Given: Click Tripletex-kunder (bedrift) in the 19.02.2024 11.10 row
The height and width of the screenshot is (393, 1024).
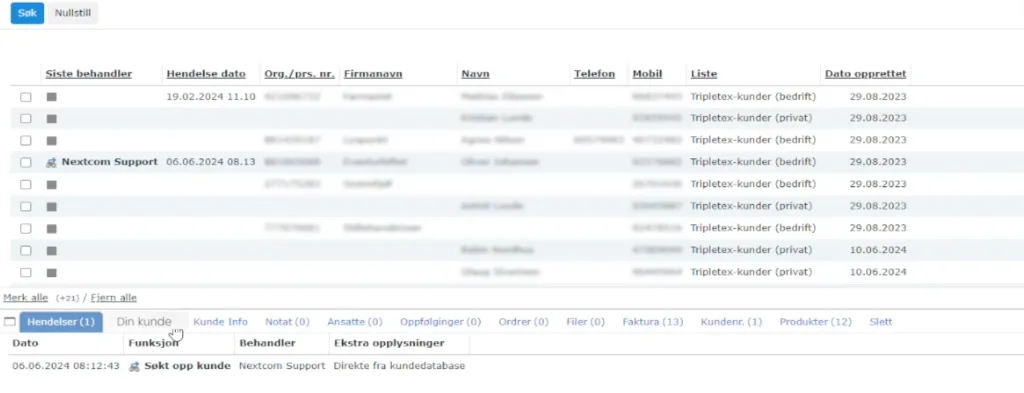Looking at the screenshot, I should (754, 97).
